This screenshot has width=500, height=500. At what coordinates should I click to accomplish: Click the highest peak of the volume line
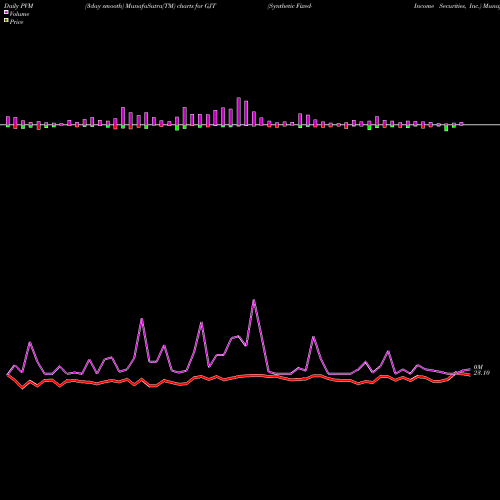(254, 300)
